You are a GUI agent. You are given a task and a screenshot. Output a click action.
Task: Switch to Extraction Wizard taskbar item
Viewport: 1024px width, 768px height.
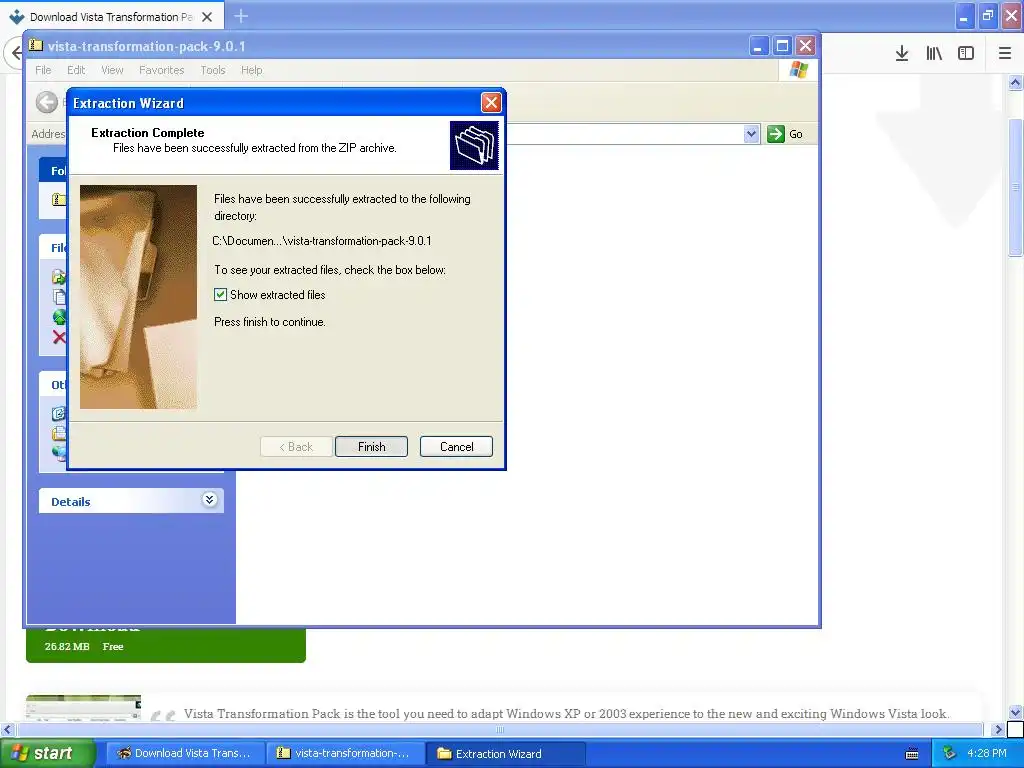(506, 753)
